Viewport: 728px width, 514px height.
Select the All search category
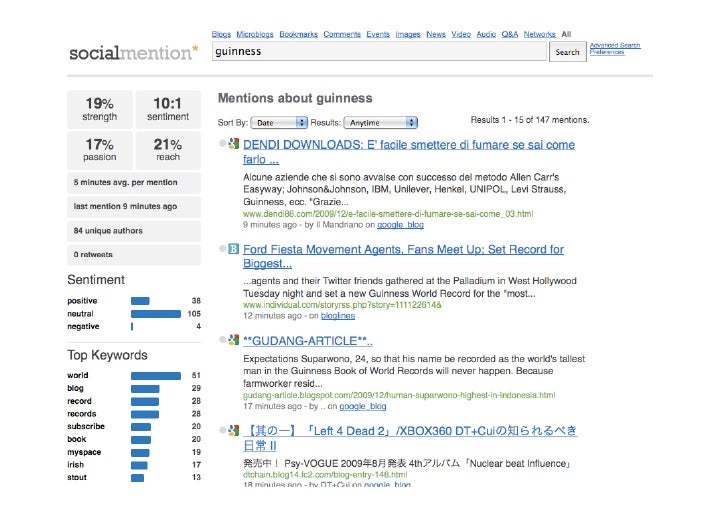pos(566,34)
